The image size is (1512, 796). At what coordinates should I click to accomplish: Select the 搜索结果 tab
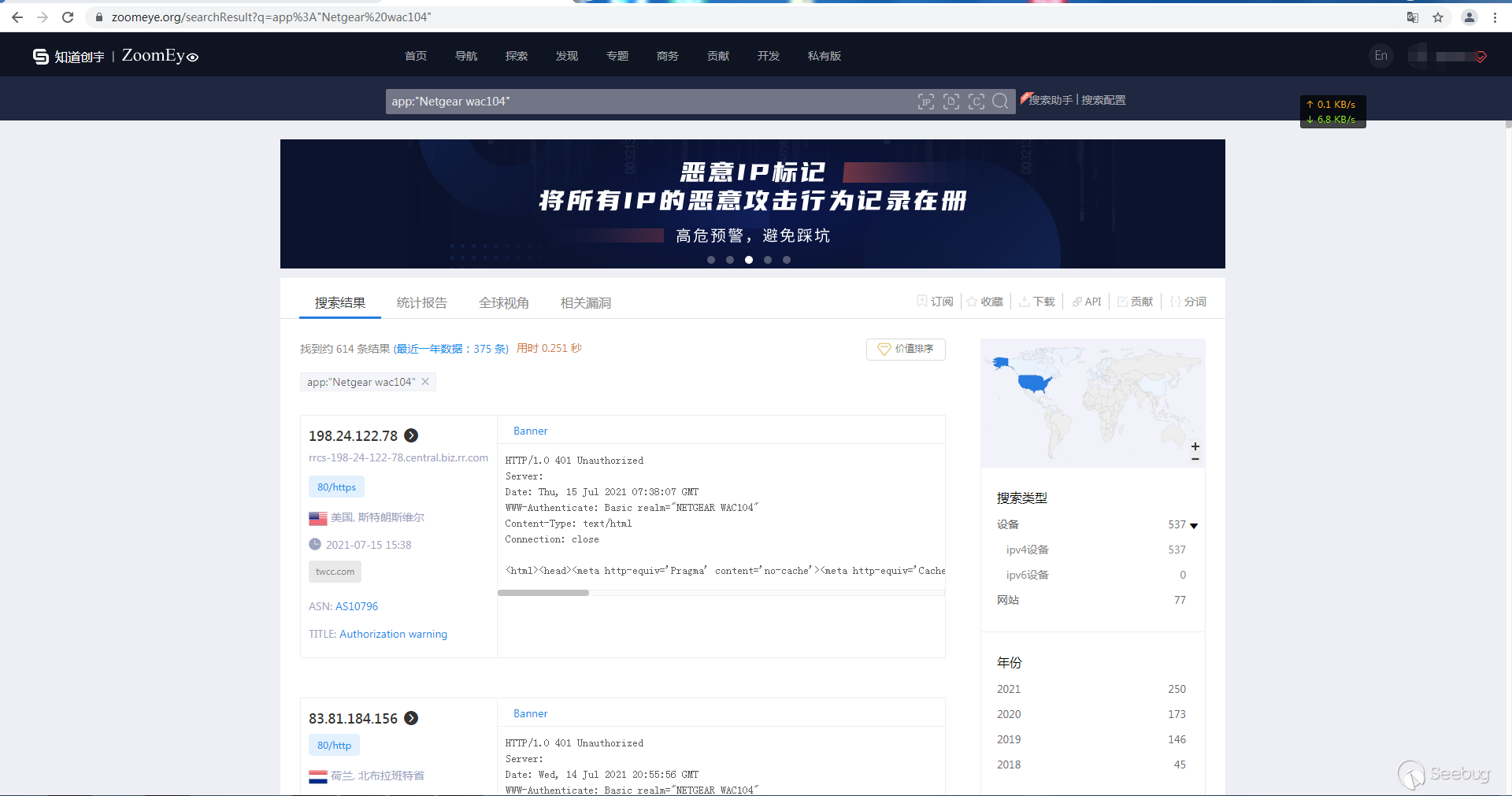coord(340,303)
